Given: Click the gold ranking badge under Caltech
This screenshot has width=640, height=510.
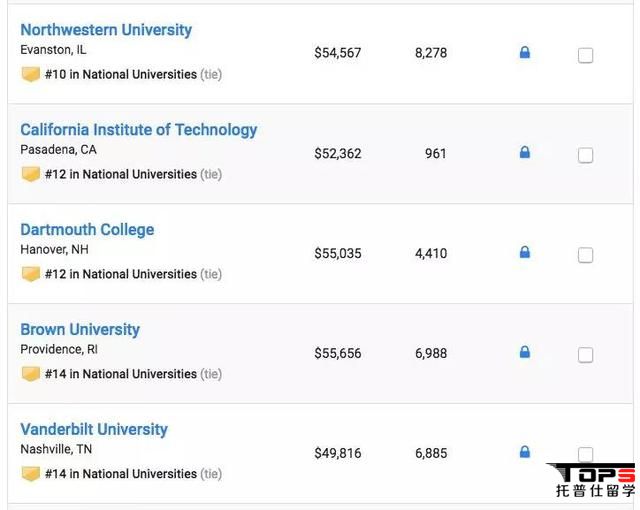Looking at the screenshot, I should 31,174.
